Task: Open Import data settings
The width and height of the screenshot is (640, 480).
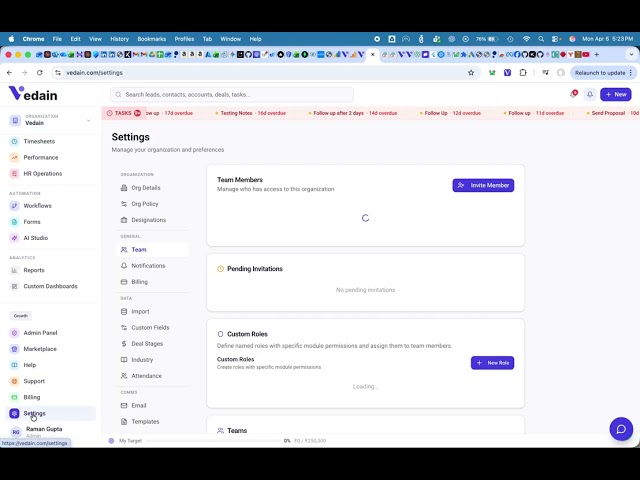Action: [x=140, y=311]
